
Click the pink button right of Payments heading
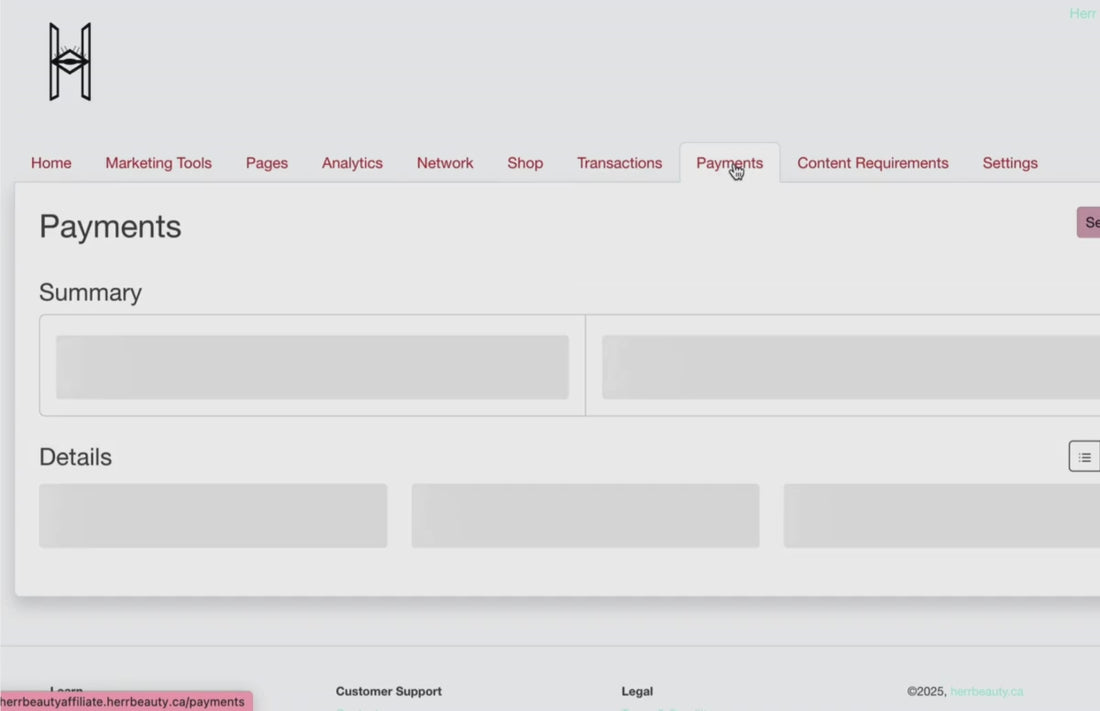point(1089,222)
